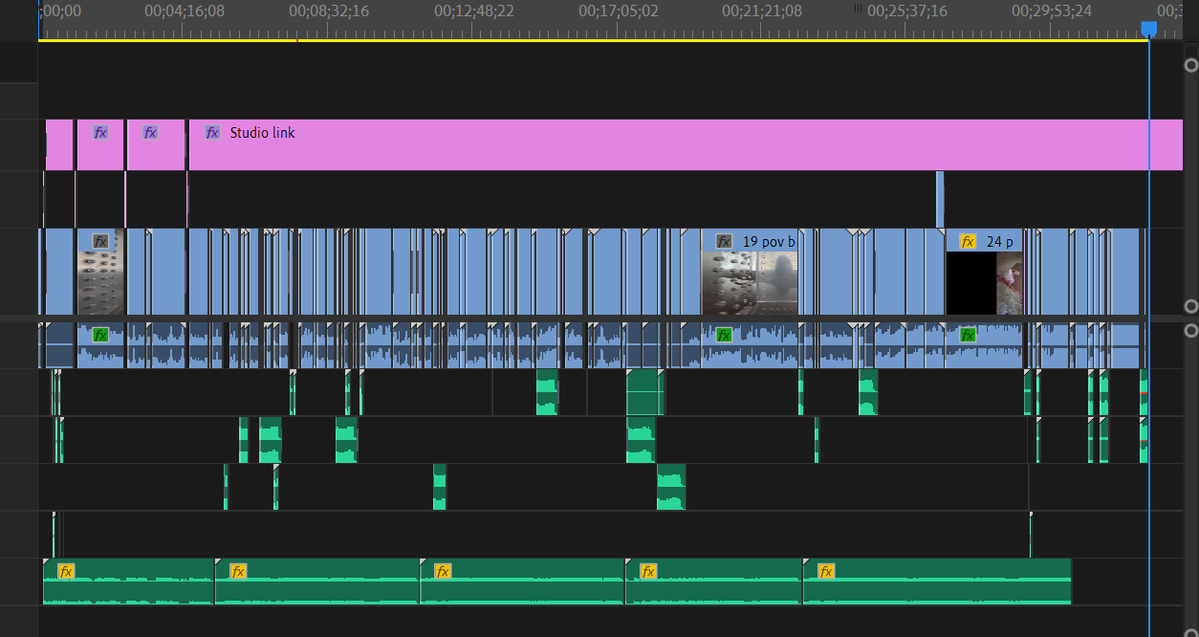Click the 00;08;32;16 timecode on the ruler
The height and width of the screenshot is (637, 1199).
click(329, 11)
